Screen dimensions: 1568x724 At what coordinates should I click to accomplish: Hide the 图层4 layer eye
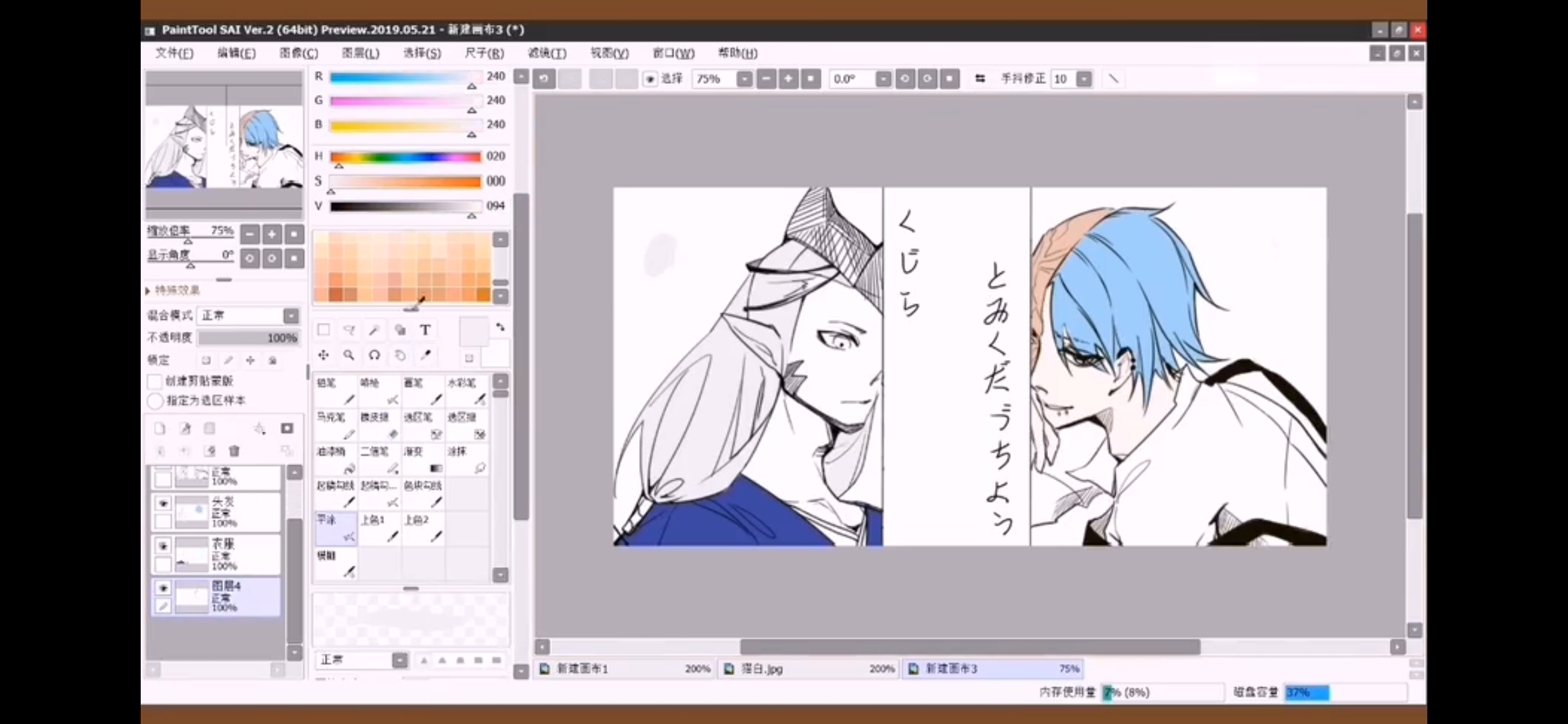point(163,588)
